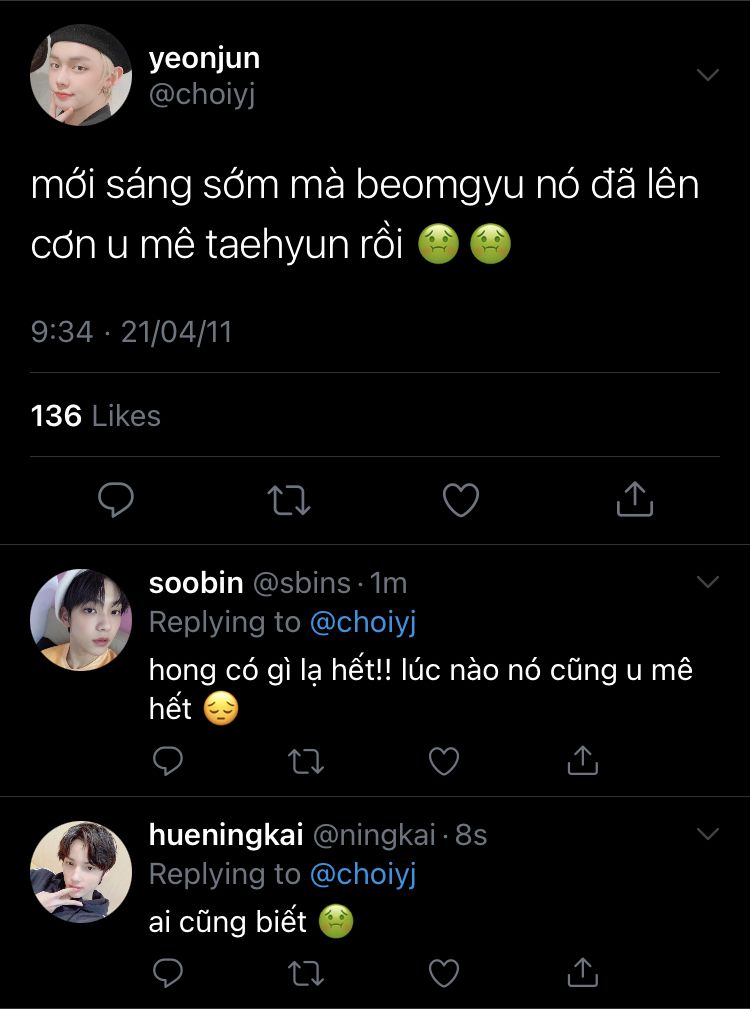
Task: View the 136 Likes list
Action: pos(96,416)
